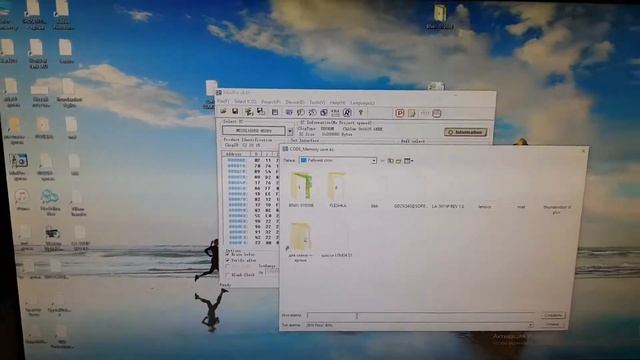Click the yellow note icon beside P

point(411,113)
